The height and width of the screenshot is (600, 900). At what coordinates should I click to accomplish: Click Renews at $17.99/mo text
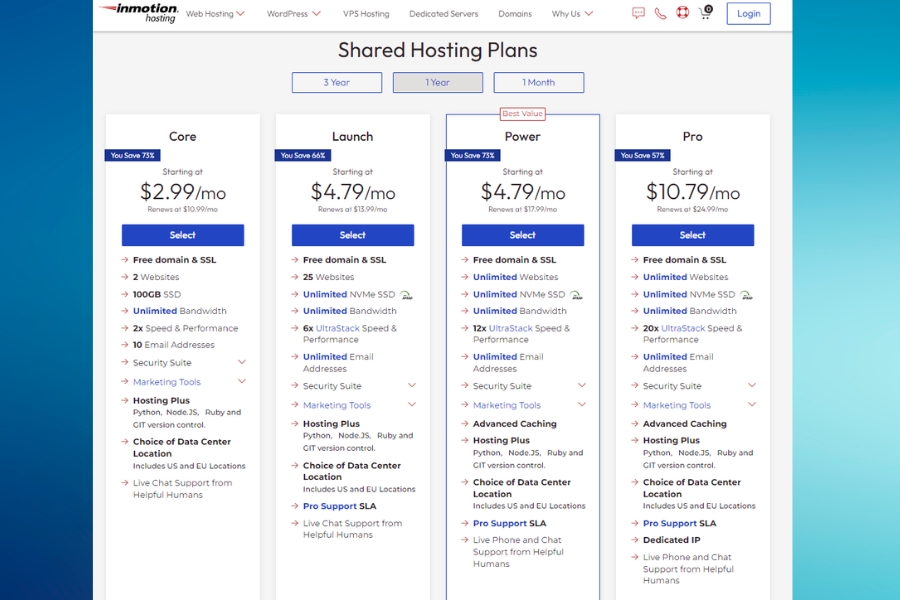(522, 209)
